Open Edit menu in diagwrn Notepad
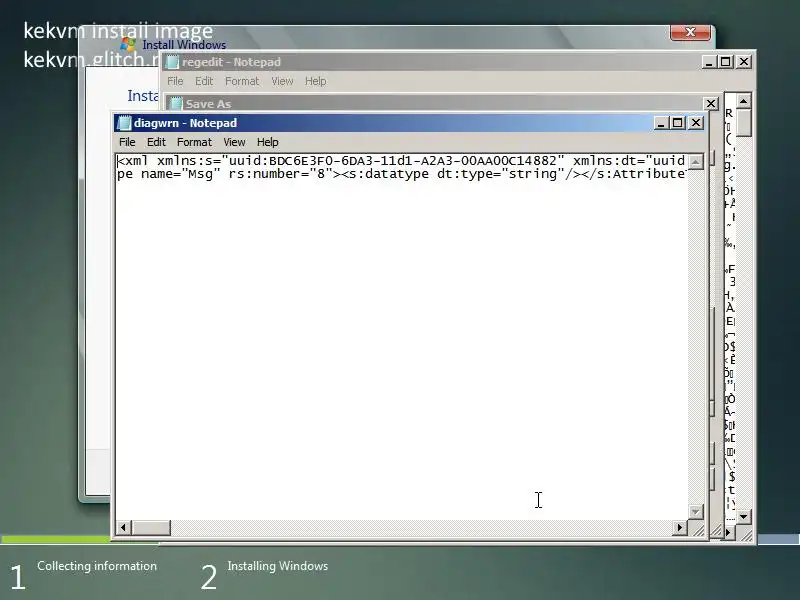This screenshot has height=600, width=800. (156, 142)
